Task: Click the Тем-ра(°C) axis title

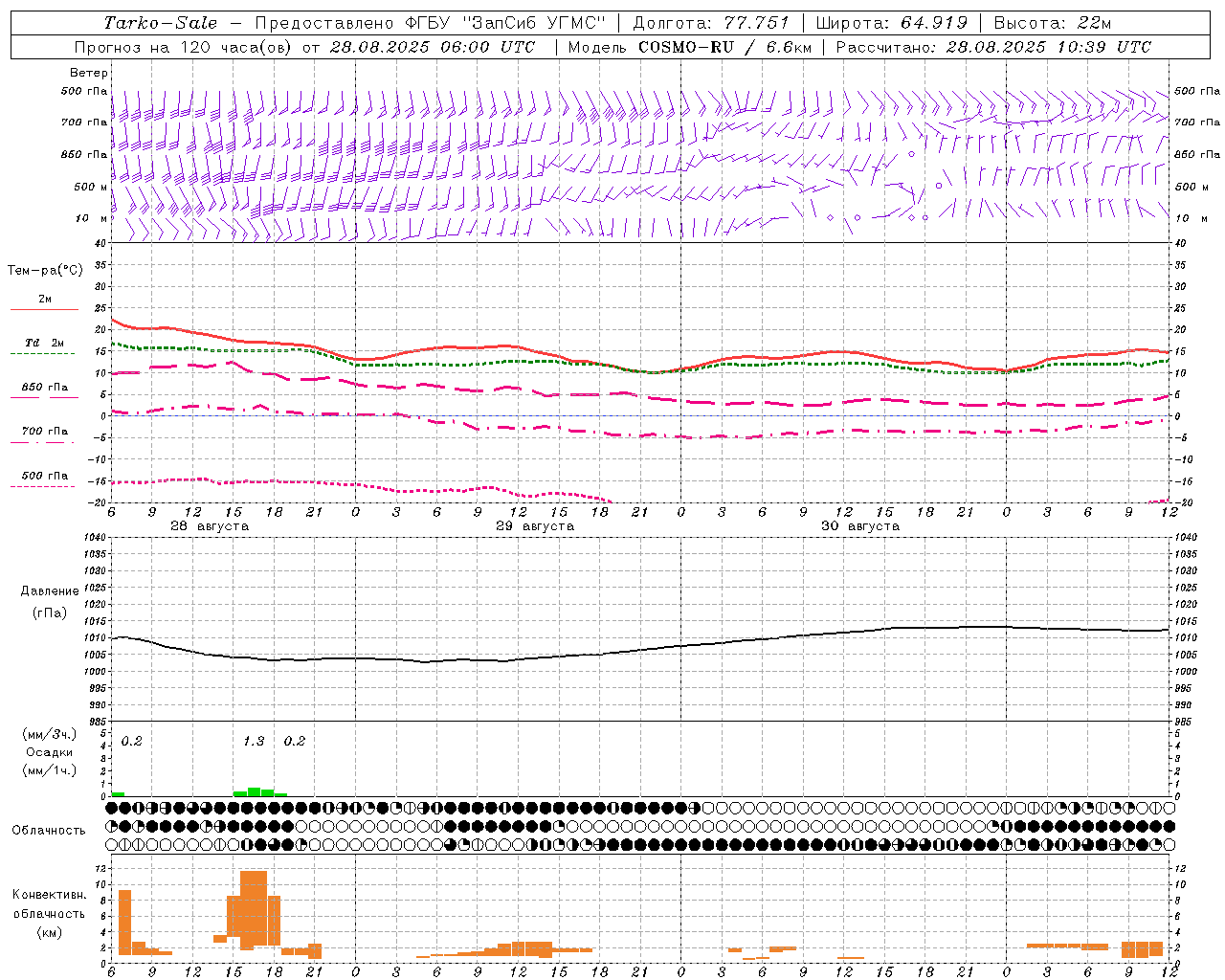Action: point(45,270)
